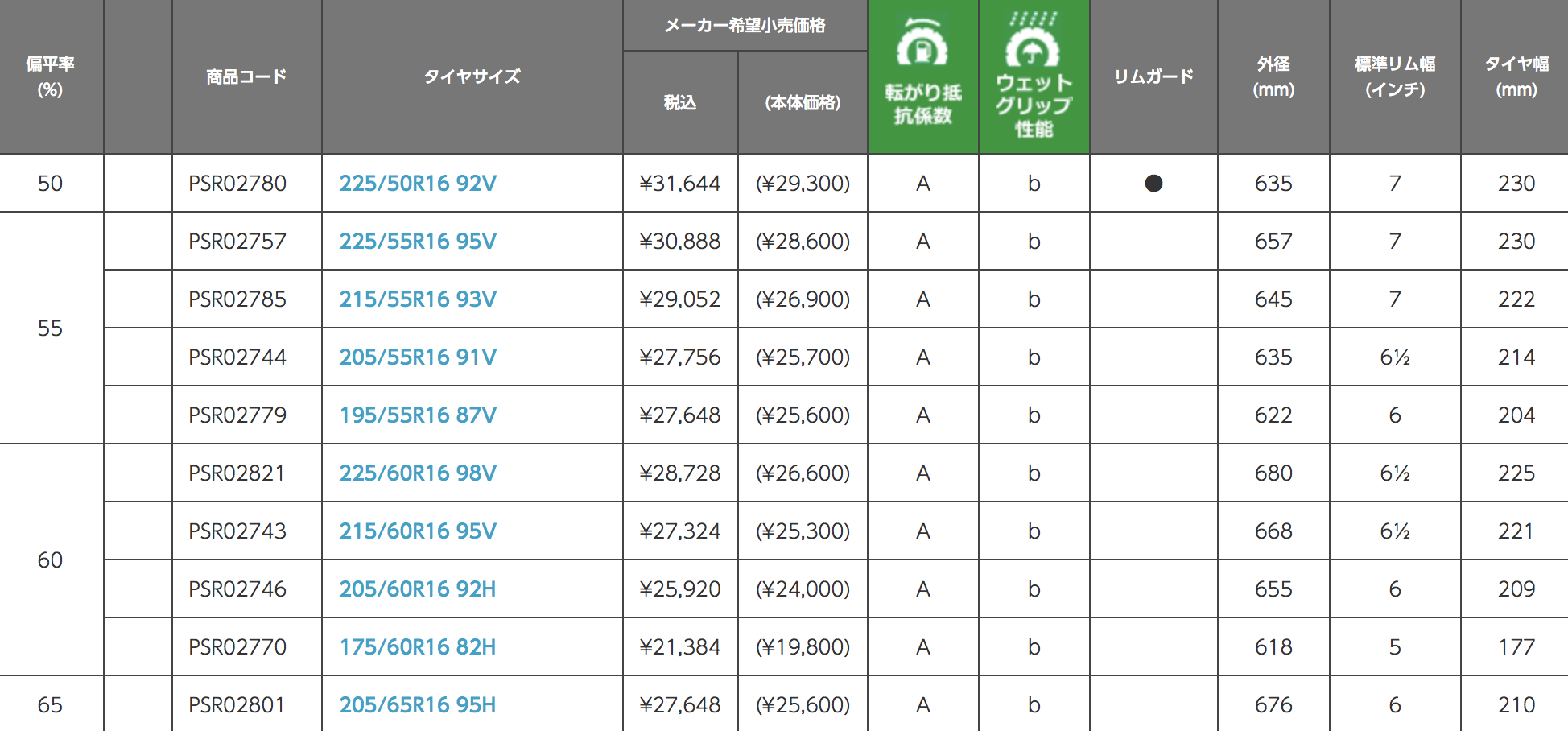Click the wet grip umbrella tire icon
Screen dimensions: 1568x731
tap(1033, 39)
